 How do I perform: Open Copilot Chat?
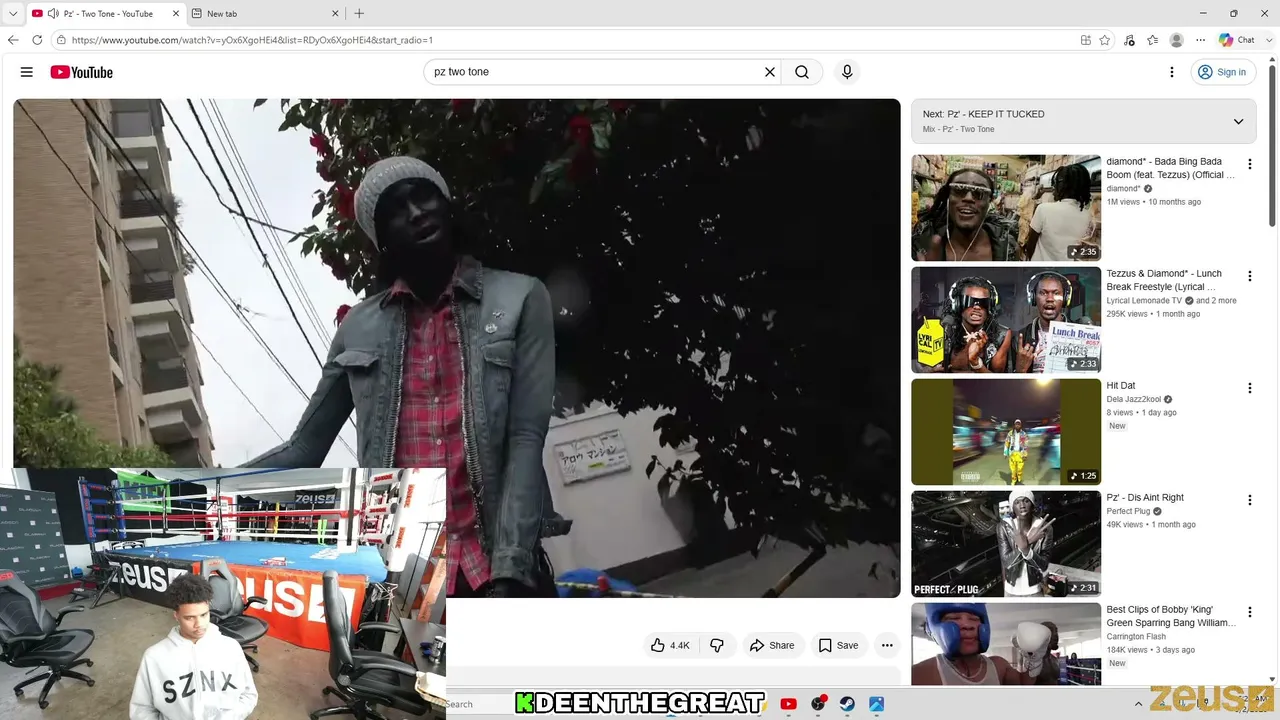1237,40
